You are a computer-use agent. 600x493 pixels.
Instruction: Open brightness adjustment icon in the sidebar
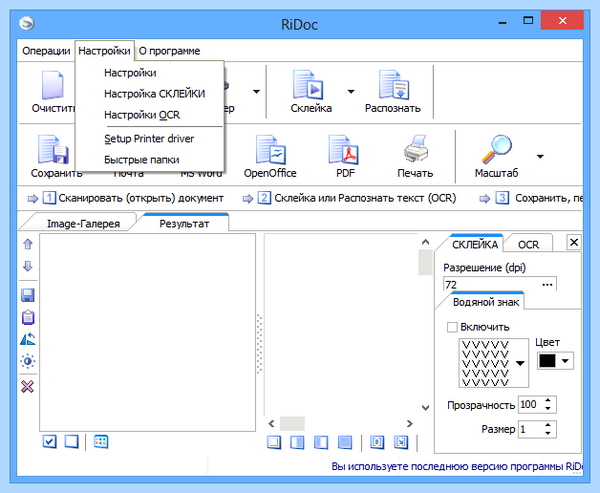coord(28,361)
